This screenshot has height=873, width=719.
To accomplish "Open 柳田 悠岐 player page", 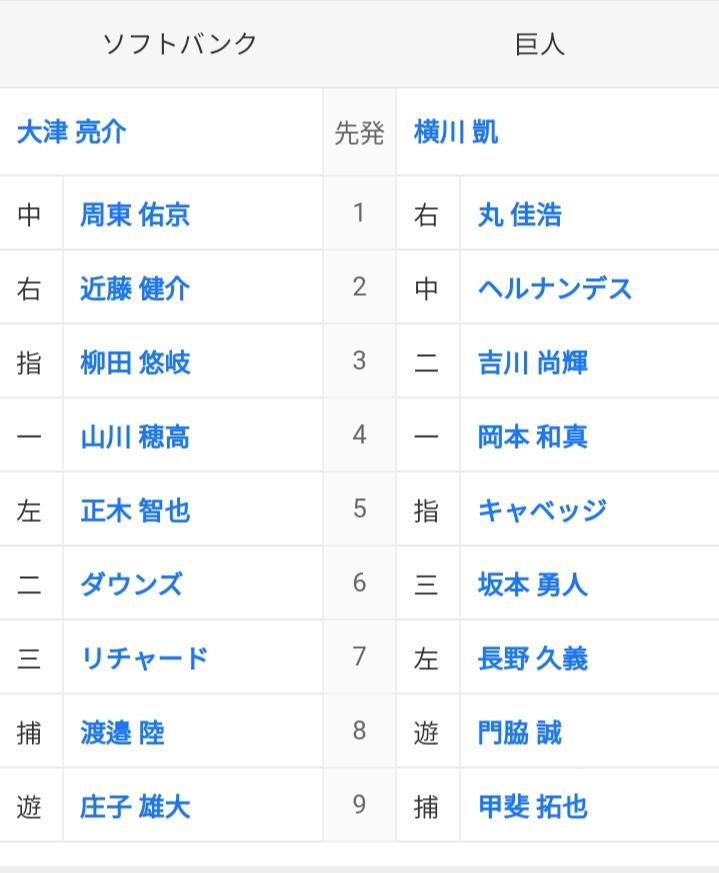I will click(x=135, y=363).
